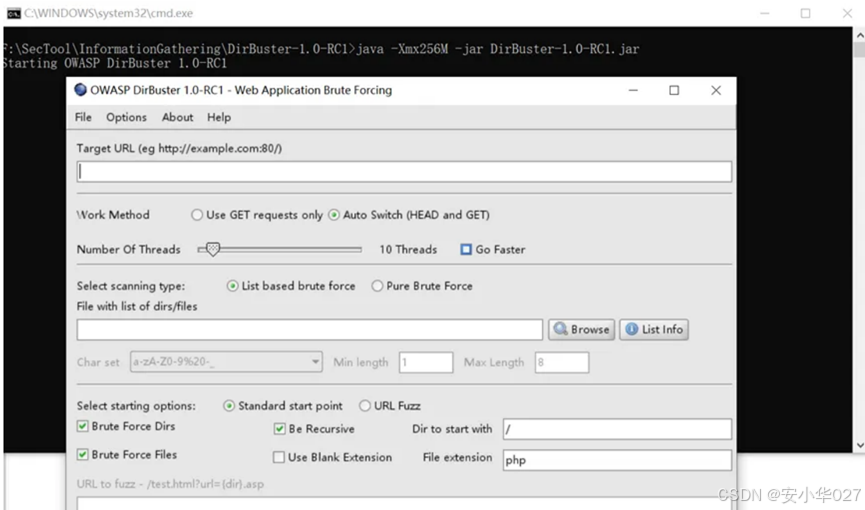
Task: Open the Help menu
Action: point(219,117)
